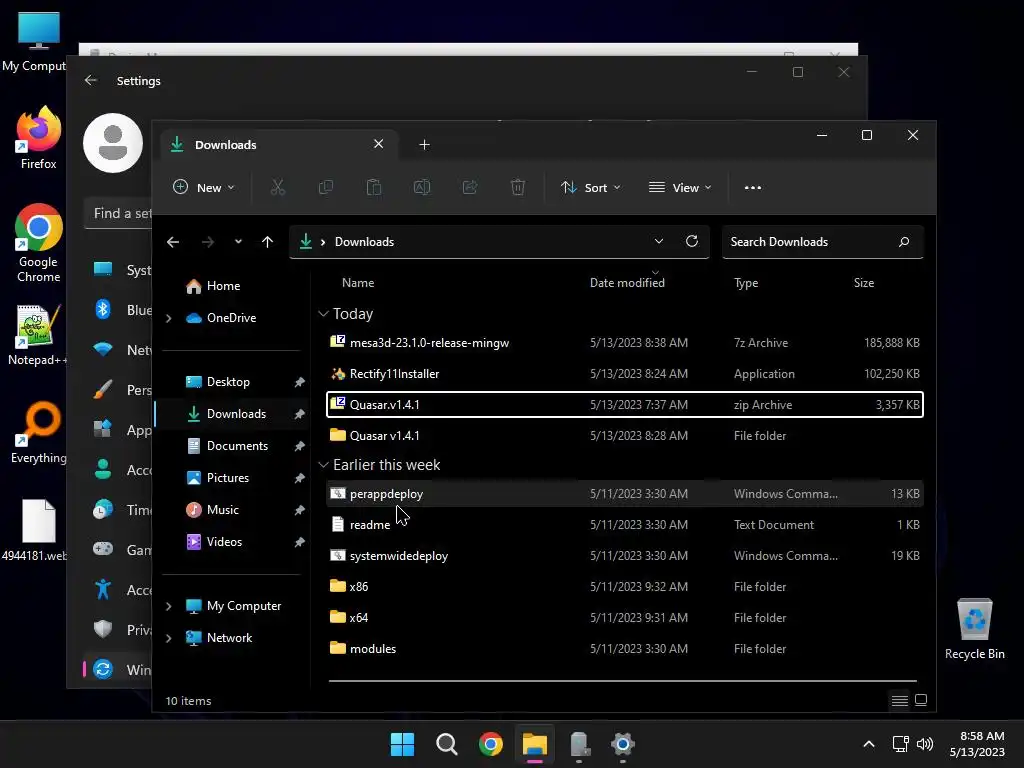The height and width of the screenshot is (768, 1024).
Task: Go back with Explorer's back arrow
Action: point(172,242)
